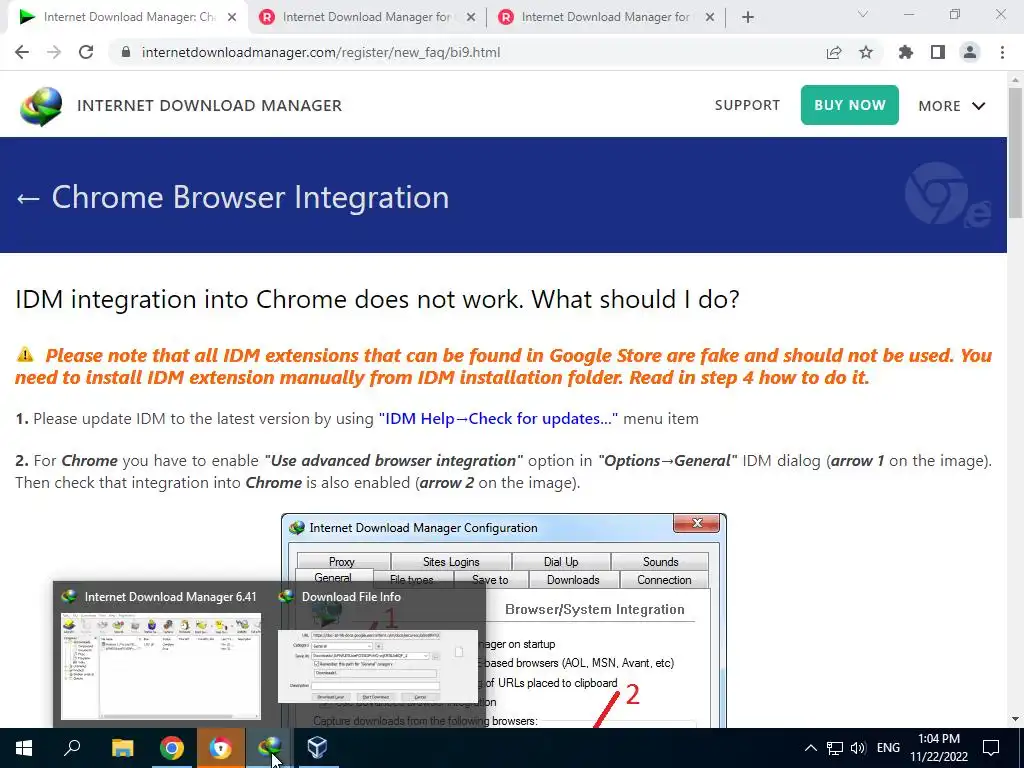Image resolution: width=1024 pixels, height=768 pixels.
Task: Click the back arrow beside Chrome Browser Integration
Action: [x=28, y=198]
